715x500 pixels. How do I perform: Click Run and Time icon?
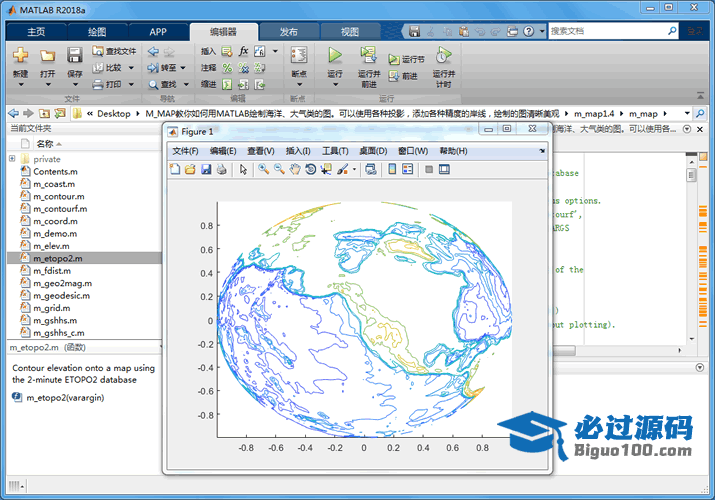pos(443,56)
